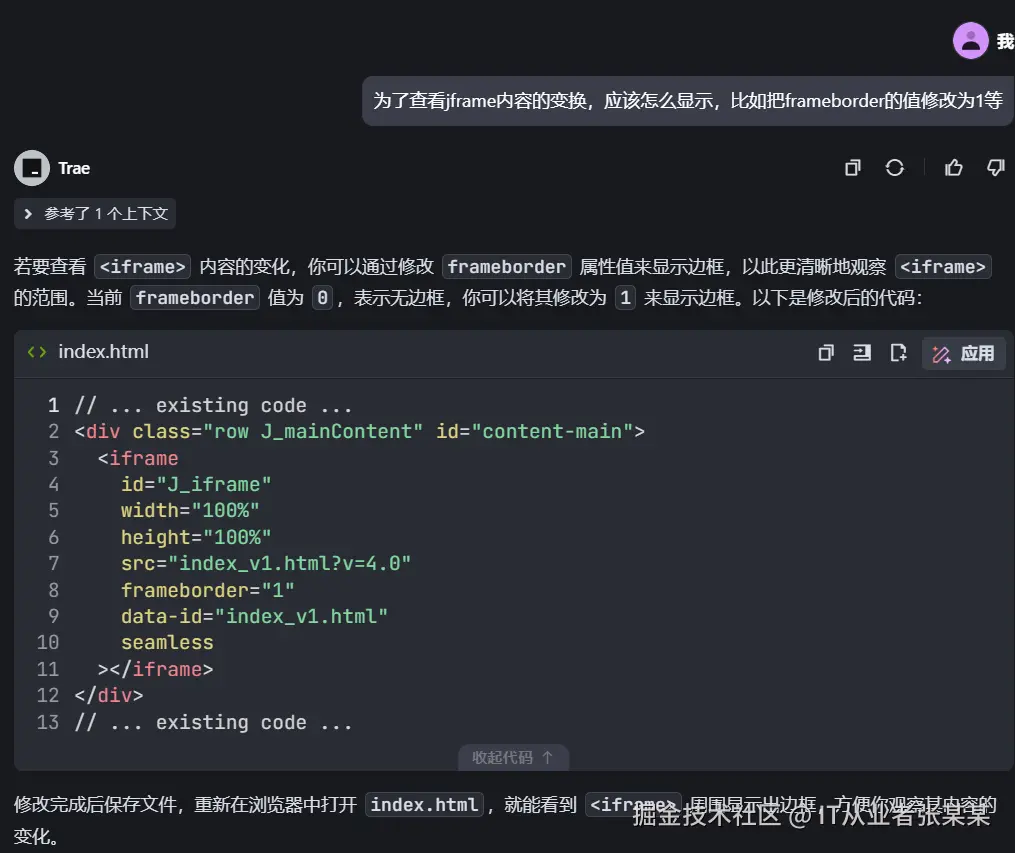The width and height of the screenshot is (1015, 853).
Task: Click code line frameborder="1"
Action: click(208, 590)
